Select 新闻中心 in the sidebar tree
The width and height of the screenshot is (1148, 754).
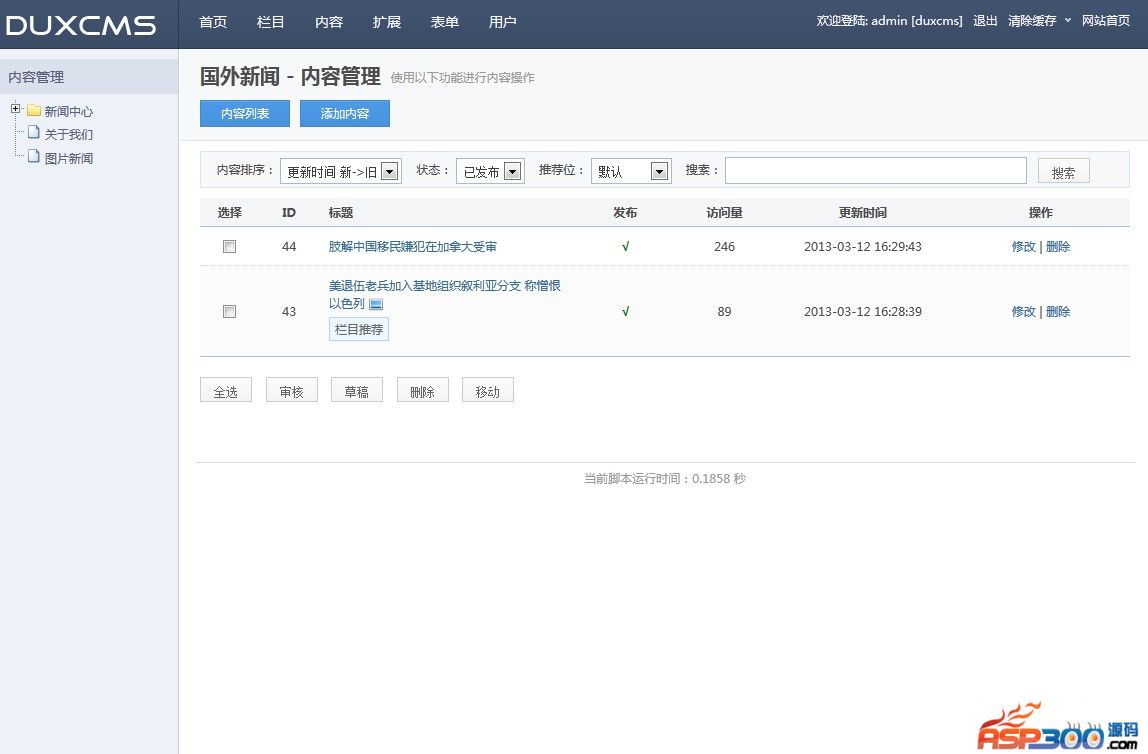pos(69,111)
